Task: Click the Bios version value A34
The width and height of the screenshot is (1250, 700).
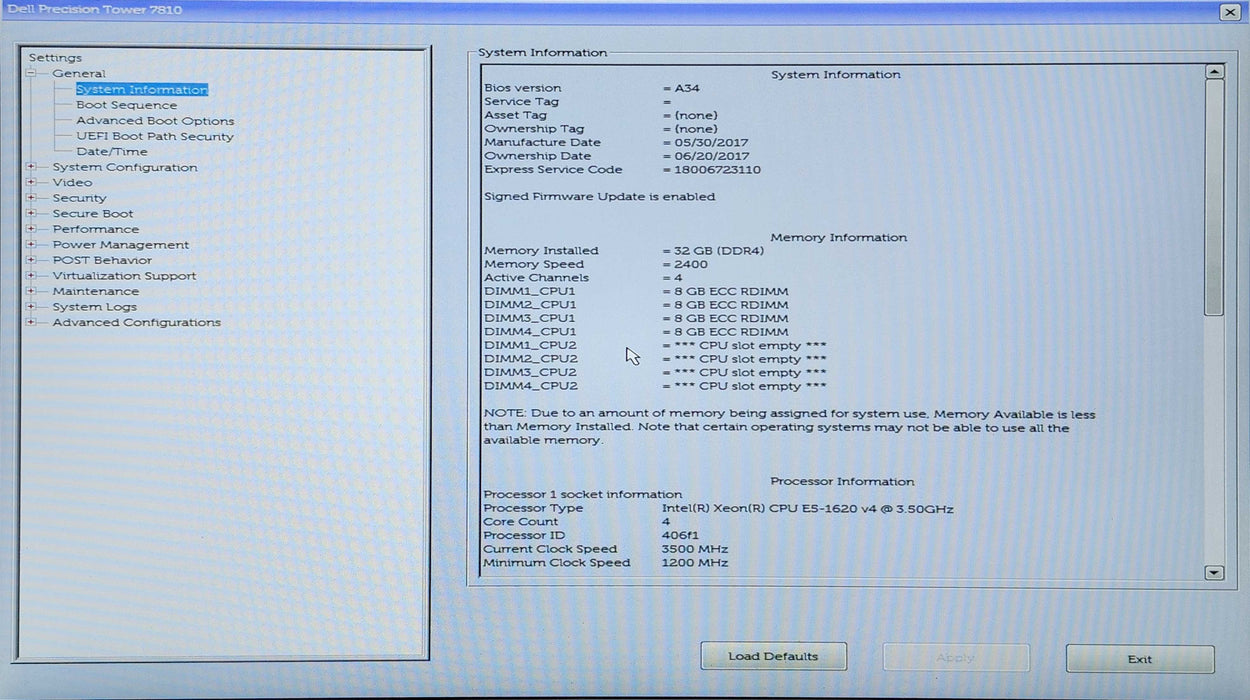Action: pyautogui.click(x=687, y=88)
